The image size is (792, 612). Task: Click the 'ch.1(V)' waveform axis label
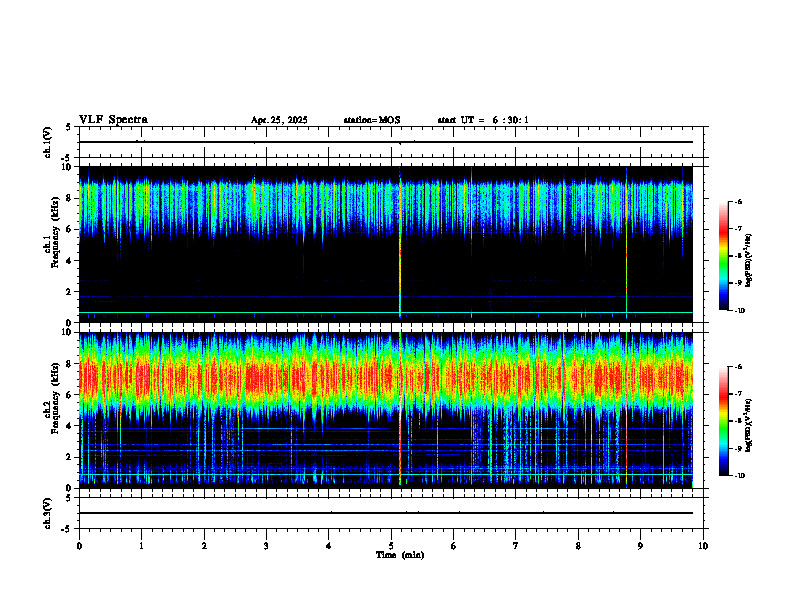coord(48,142)
